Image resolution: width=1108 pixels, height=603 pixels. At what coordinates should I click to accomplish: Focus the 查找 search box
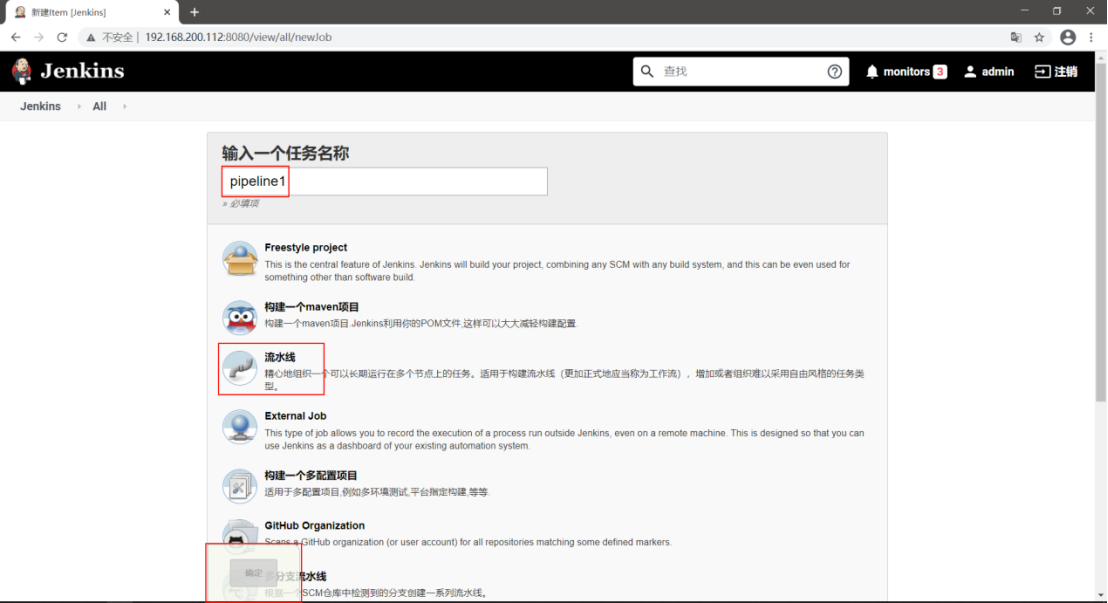pyautogui.click(x=741, y=71)
